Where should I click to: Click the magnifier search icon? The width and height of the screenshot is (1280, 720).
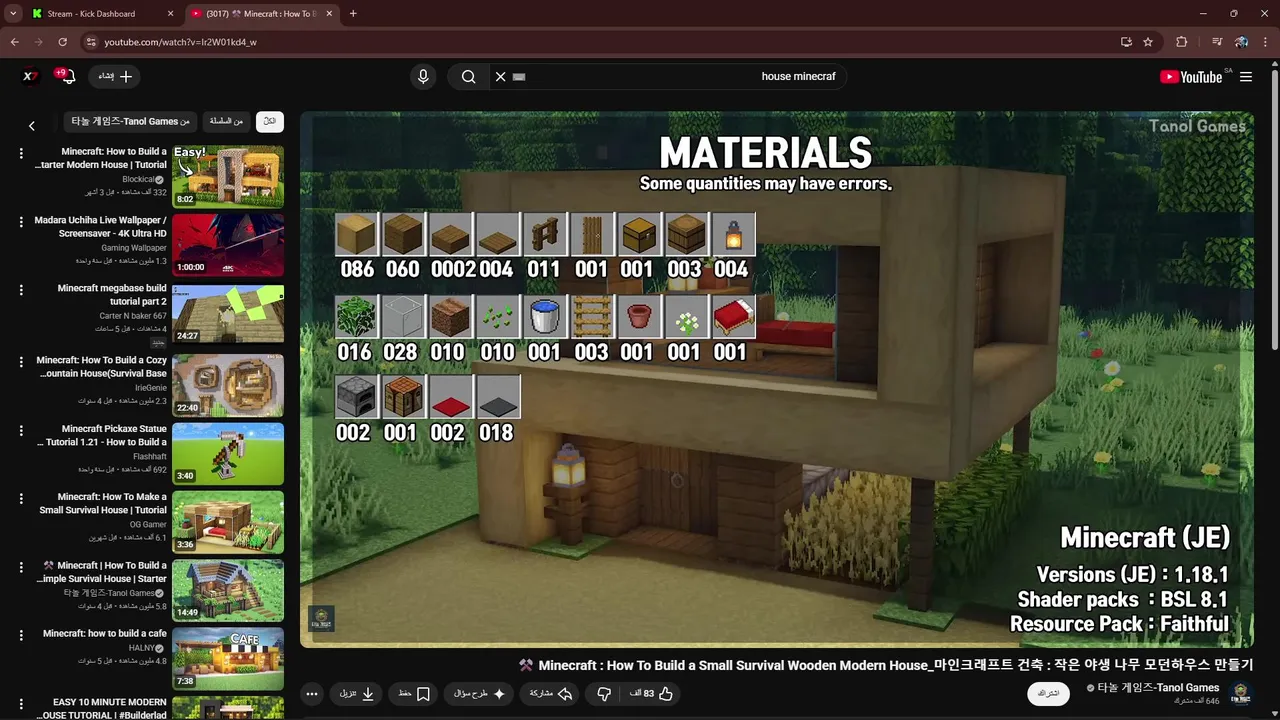click(x=468, y=77)
